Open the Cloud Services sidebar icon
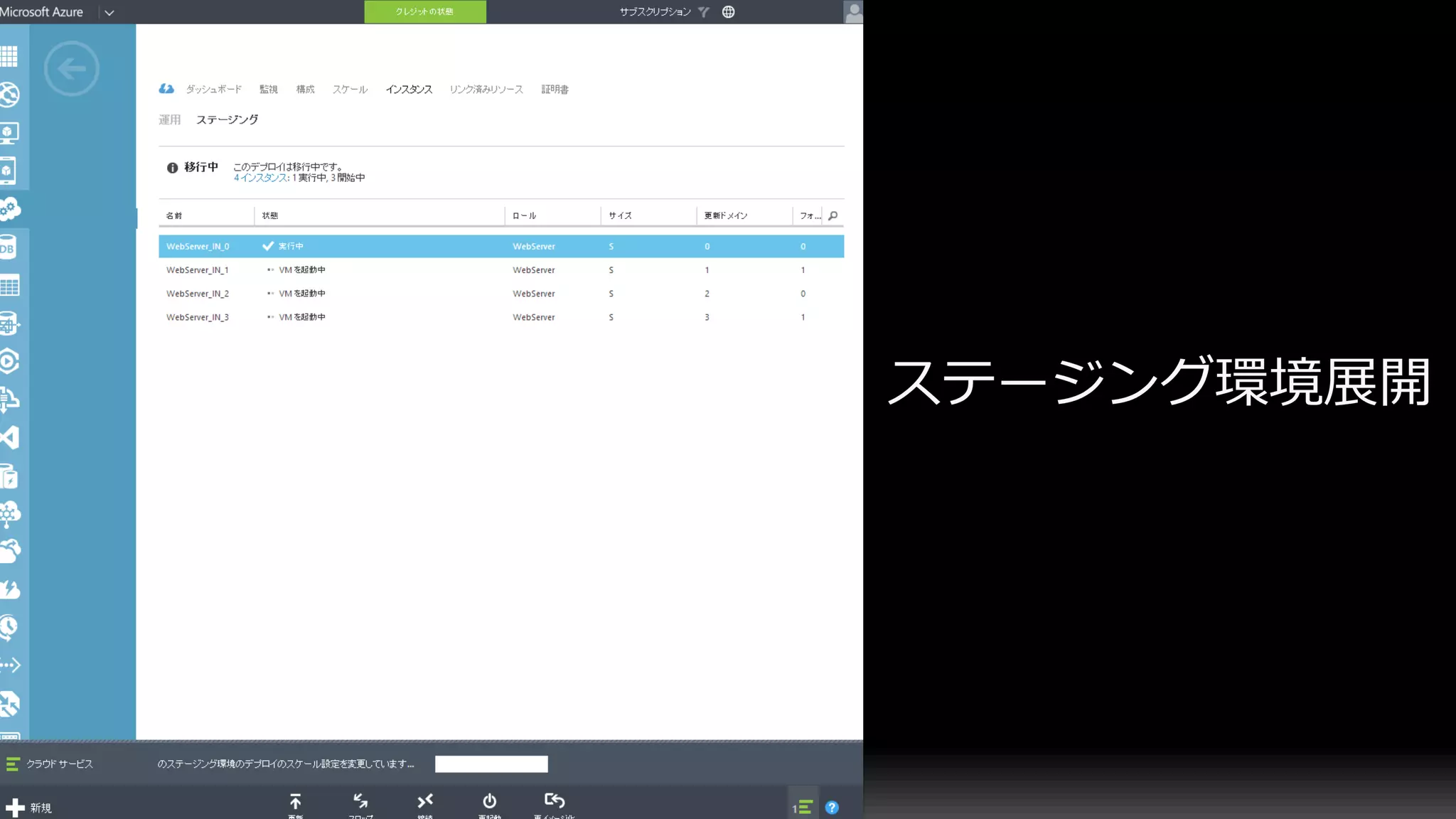Viewport: 1456px width, 819px height. [x=11, y=209]
